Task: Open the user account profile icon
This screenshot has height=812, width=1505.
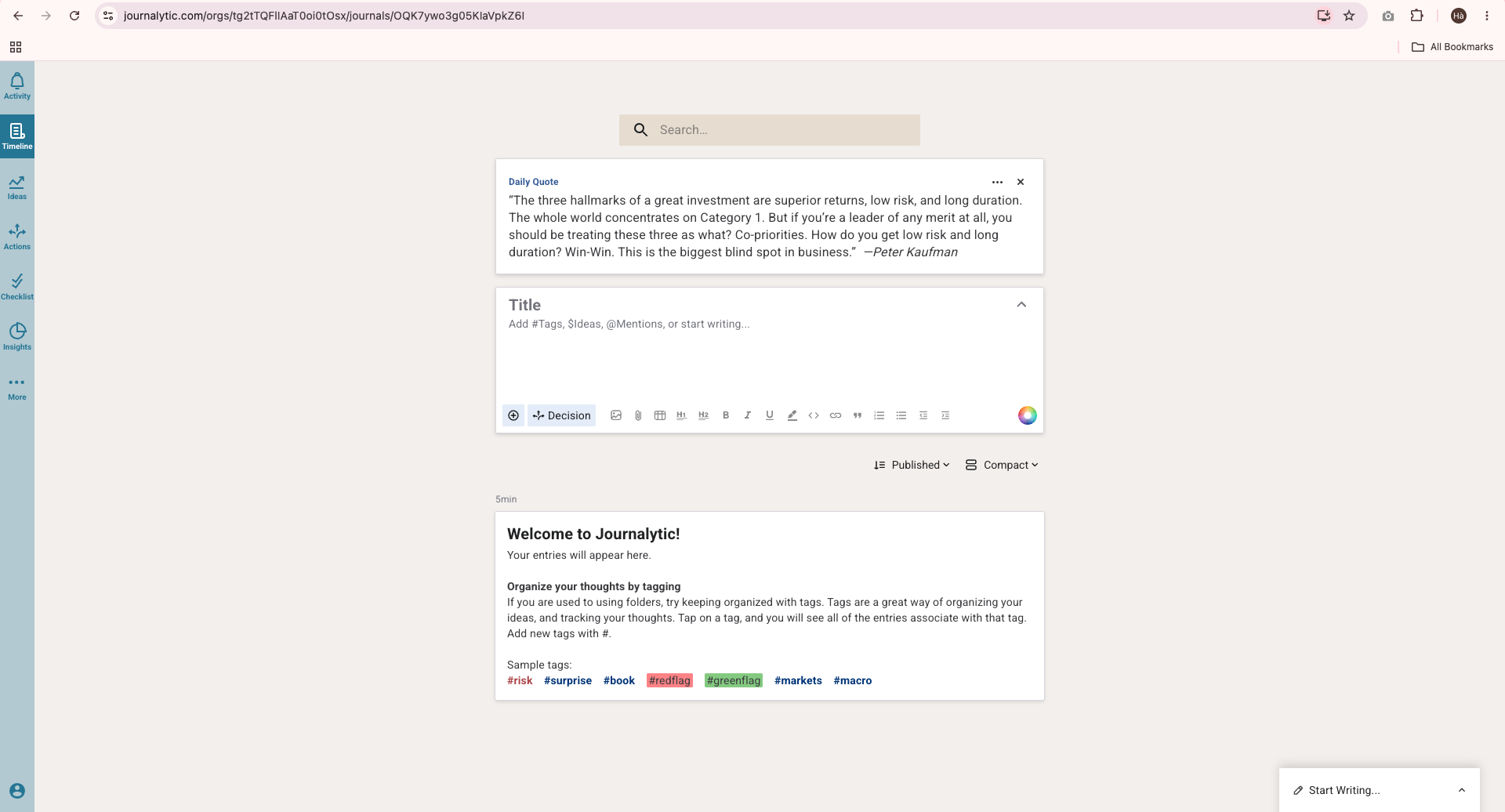Action: 17,791
